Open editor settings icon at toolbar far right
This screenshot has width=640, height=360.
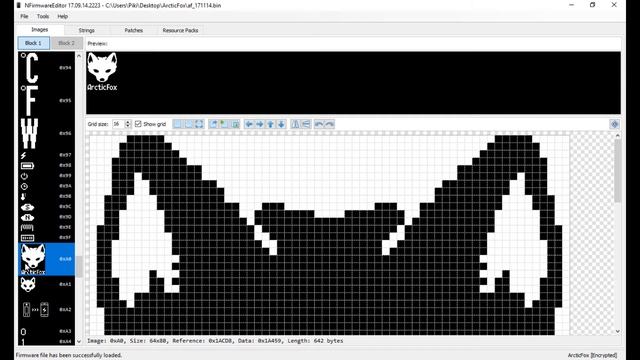(x=615, y=124)
